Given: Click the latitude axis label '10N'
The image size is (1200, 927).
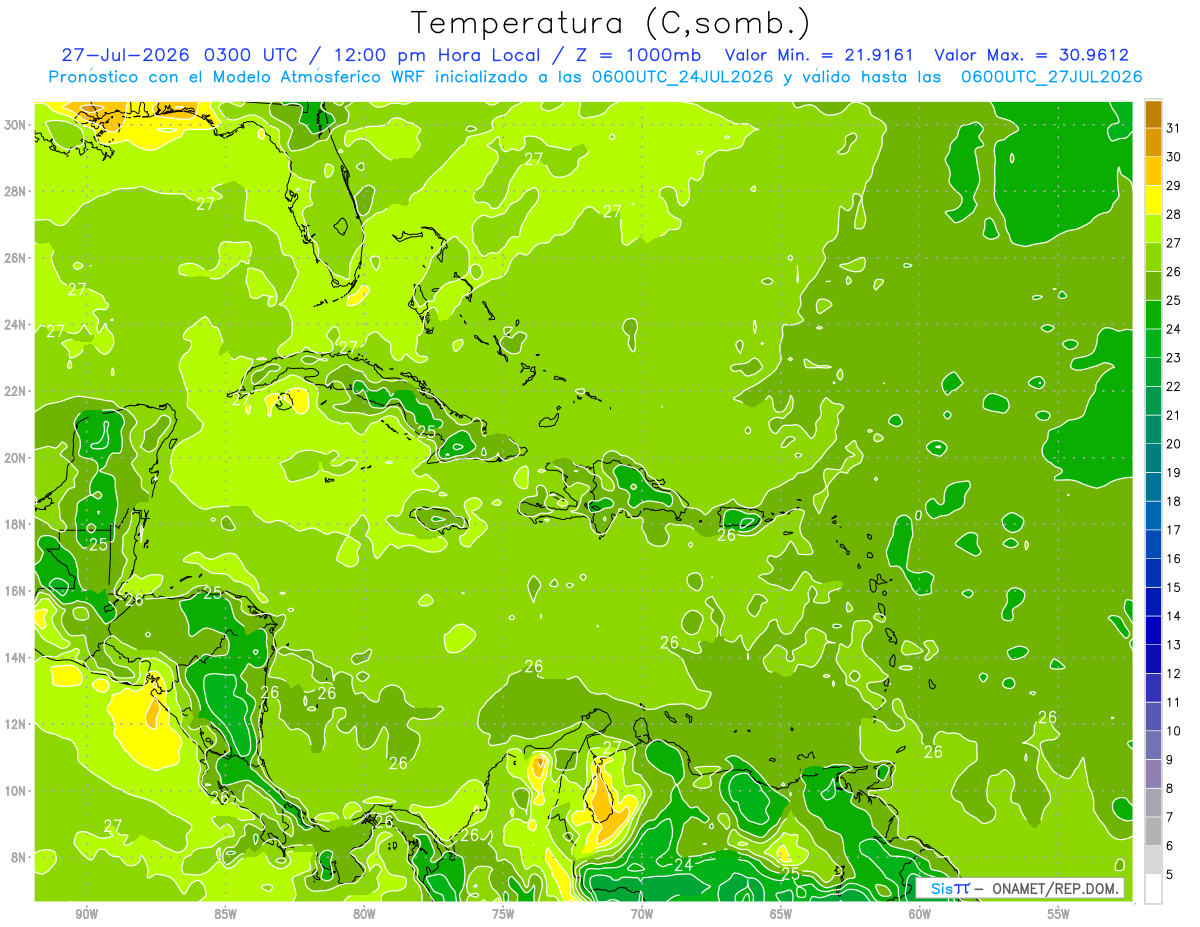Looking at the screenshot, I should pyautogui.click(x=17, y=791).
